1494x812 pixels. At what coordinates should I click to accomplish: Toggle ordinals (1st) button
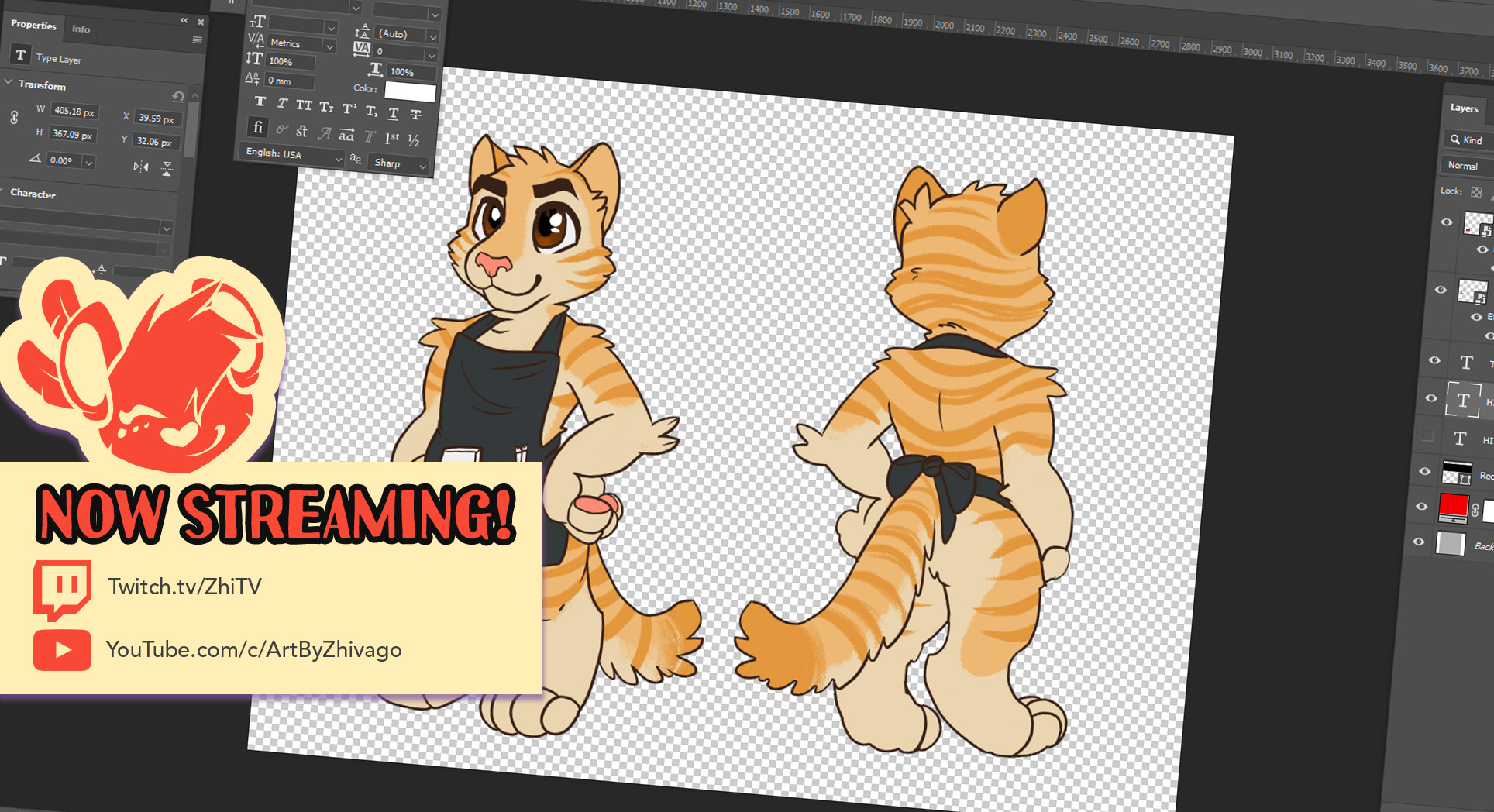[392, 138]
